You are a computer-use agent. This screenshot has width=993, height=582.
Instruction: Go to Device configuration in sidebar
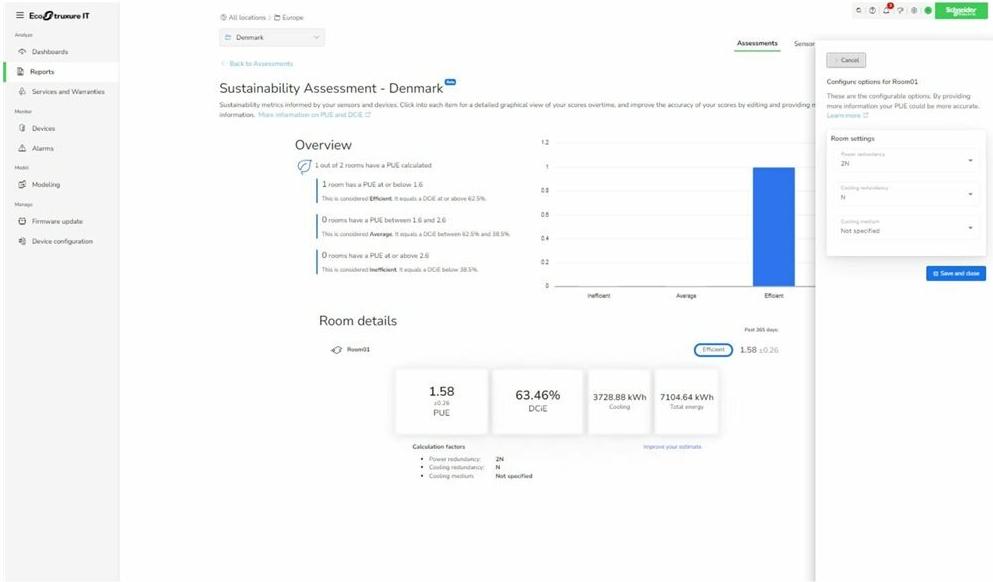click(61, 241)
